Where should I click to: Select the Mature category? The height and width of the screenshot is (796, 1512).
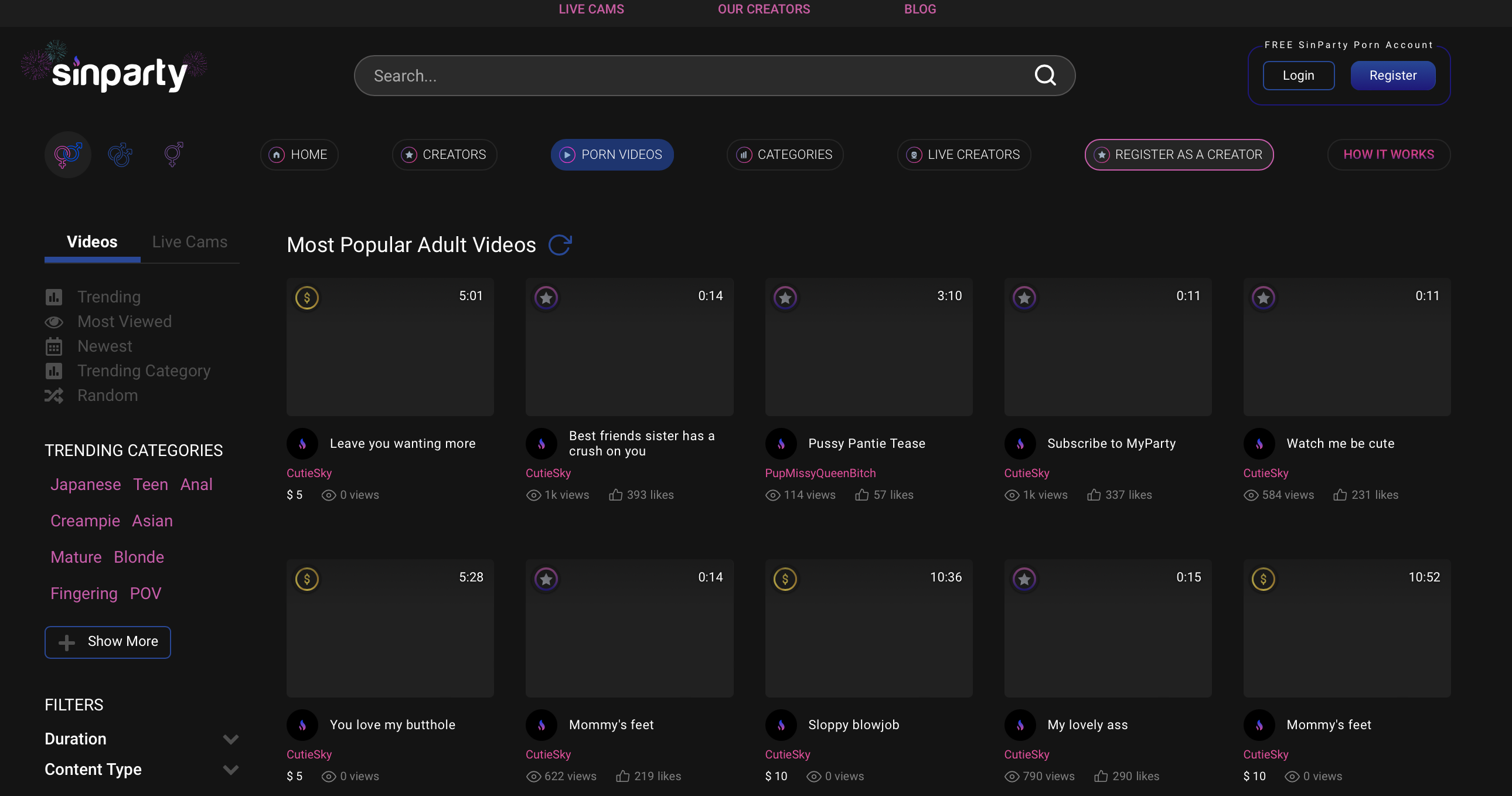[76, 557]
